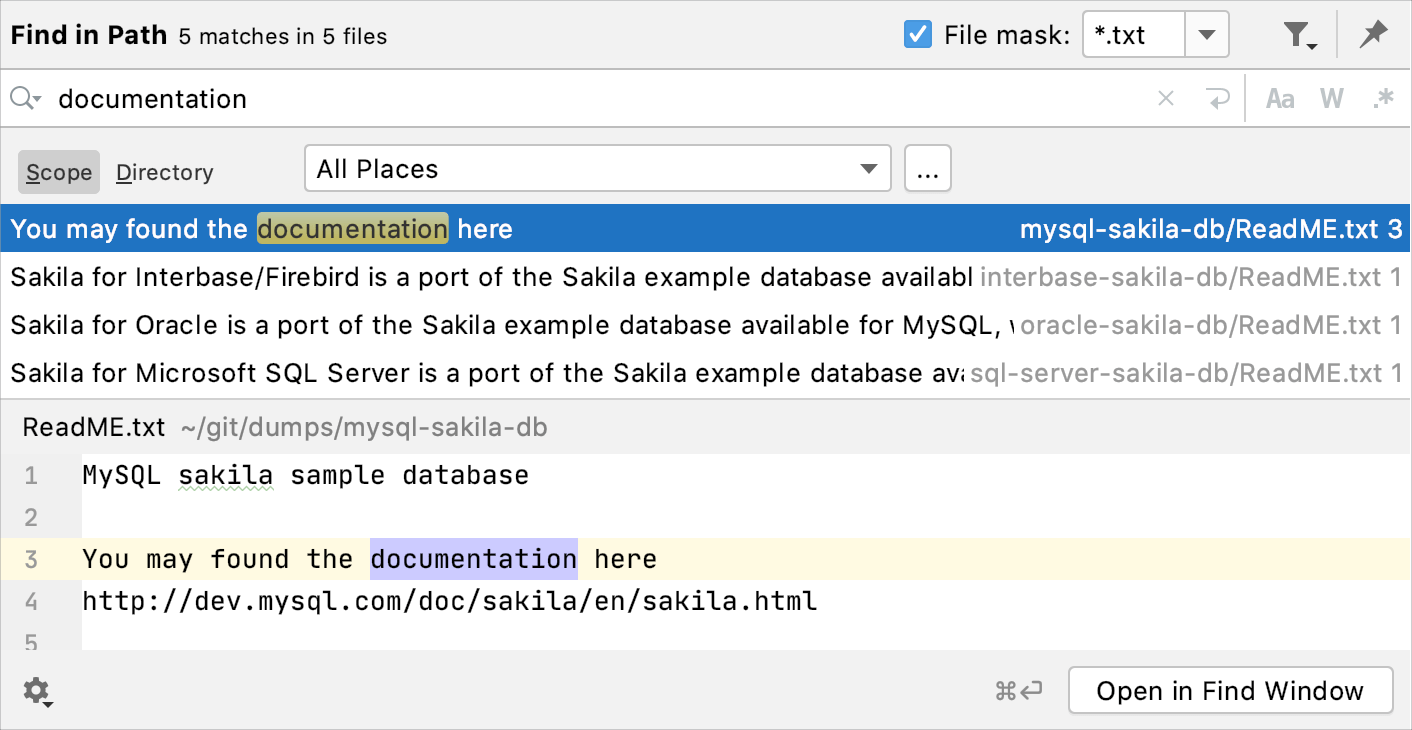Screen dimensions: 1412x730
Task: Click the insert-newline arrow icon
Action: click(x=1218, y=98)
